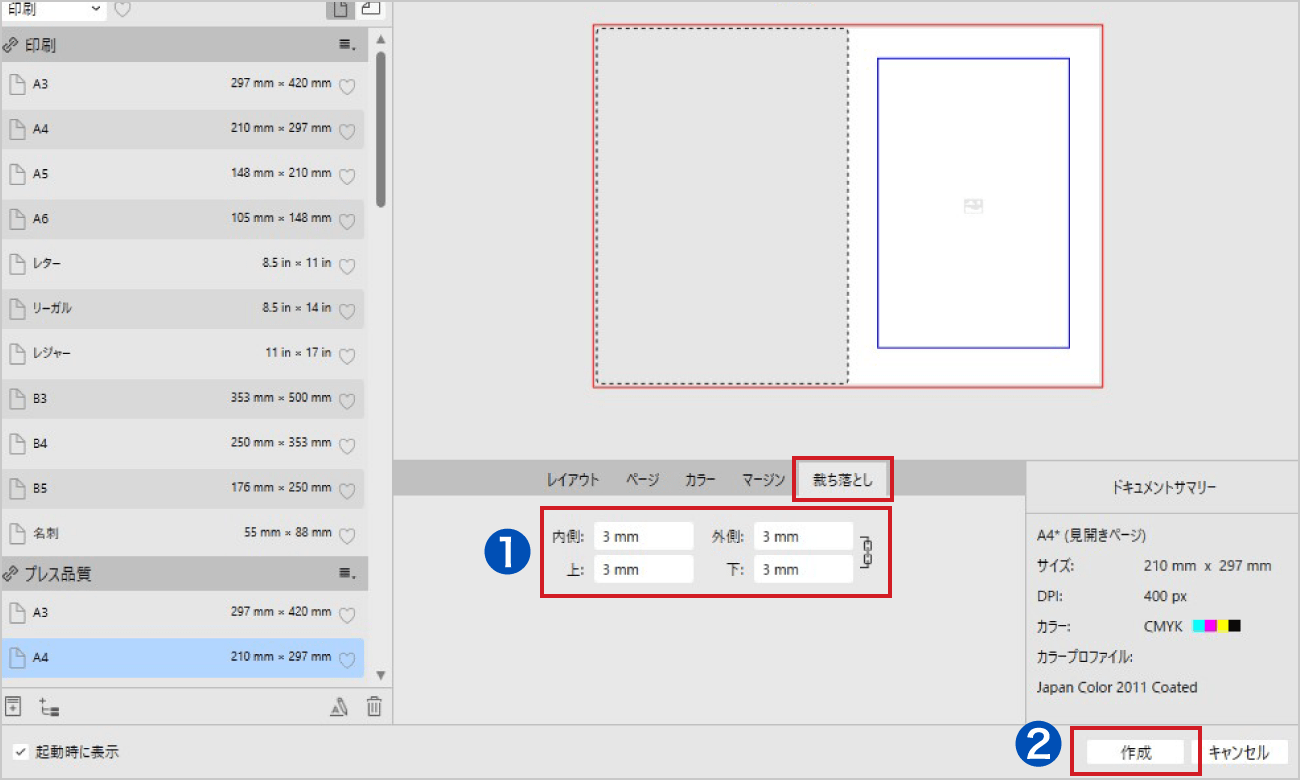Click the 作成 button

[1136, 753]
